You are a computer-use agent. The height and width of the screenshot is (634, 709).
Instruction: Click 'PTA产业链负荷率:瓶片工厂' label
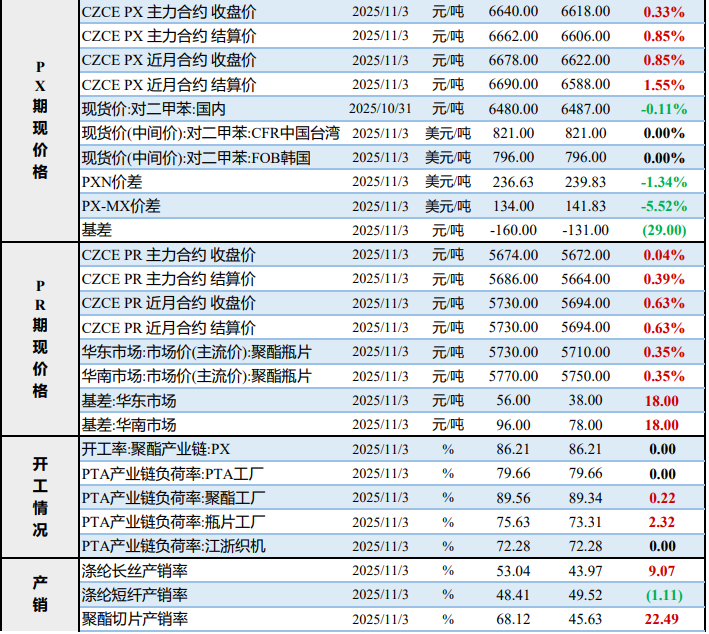174,522
